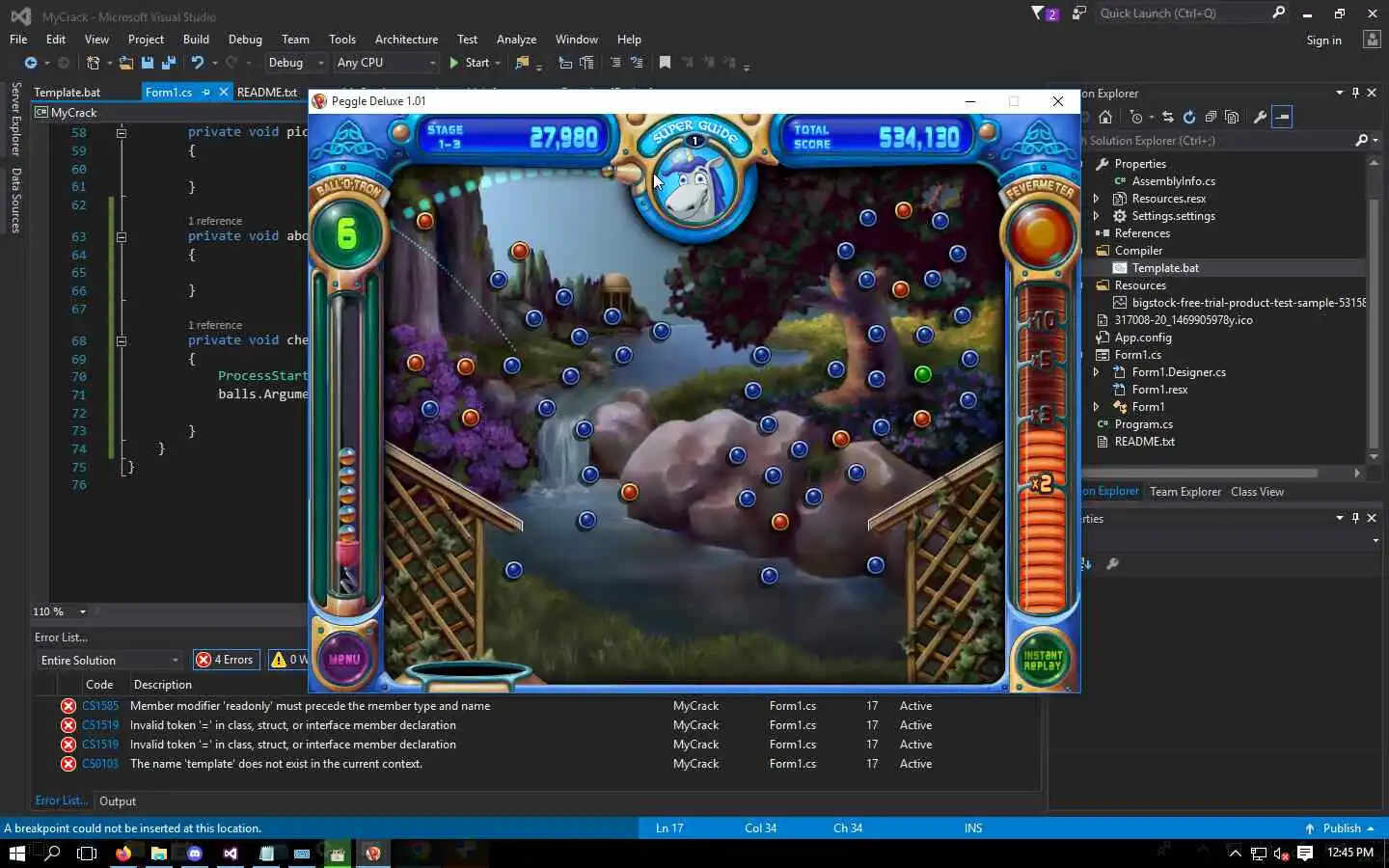The height and width of the screenshot is (868, 1389).
Task: Switch to the Template.bat editor tab
Action: pyautogui.click(x=68, y=93)
